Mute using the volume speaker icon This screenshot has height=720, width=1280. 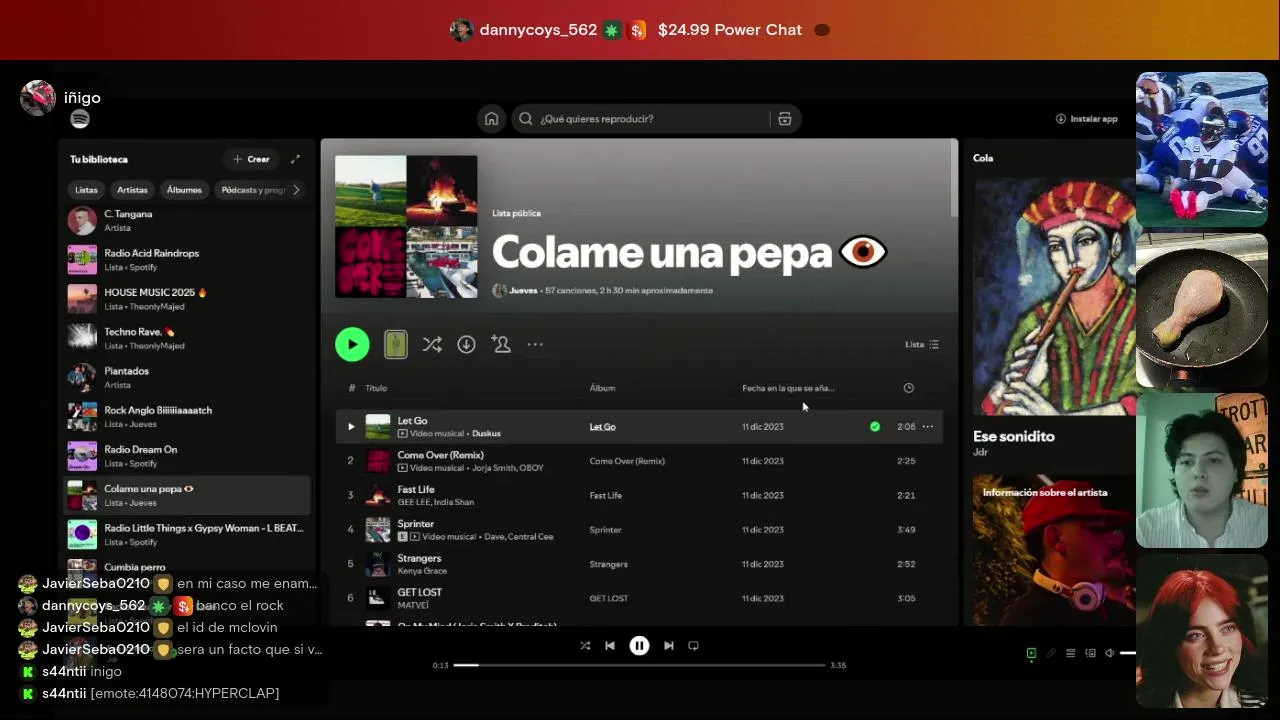(1109, 653)
